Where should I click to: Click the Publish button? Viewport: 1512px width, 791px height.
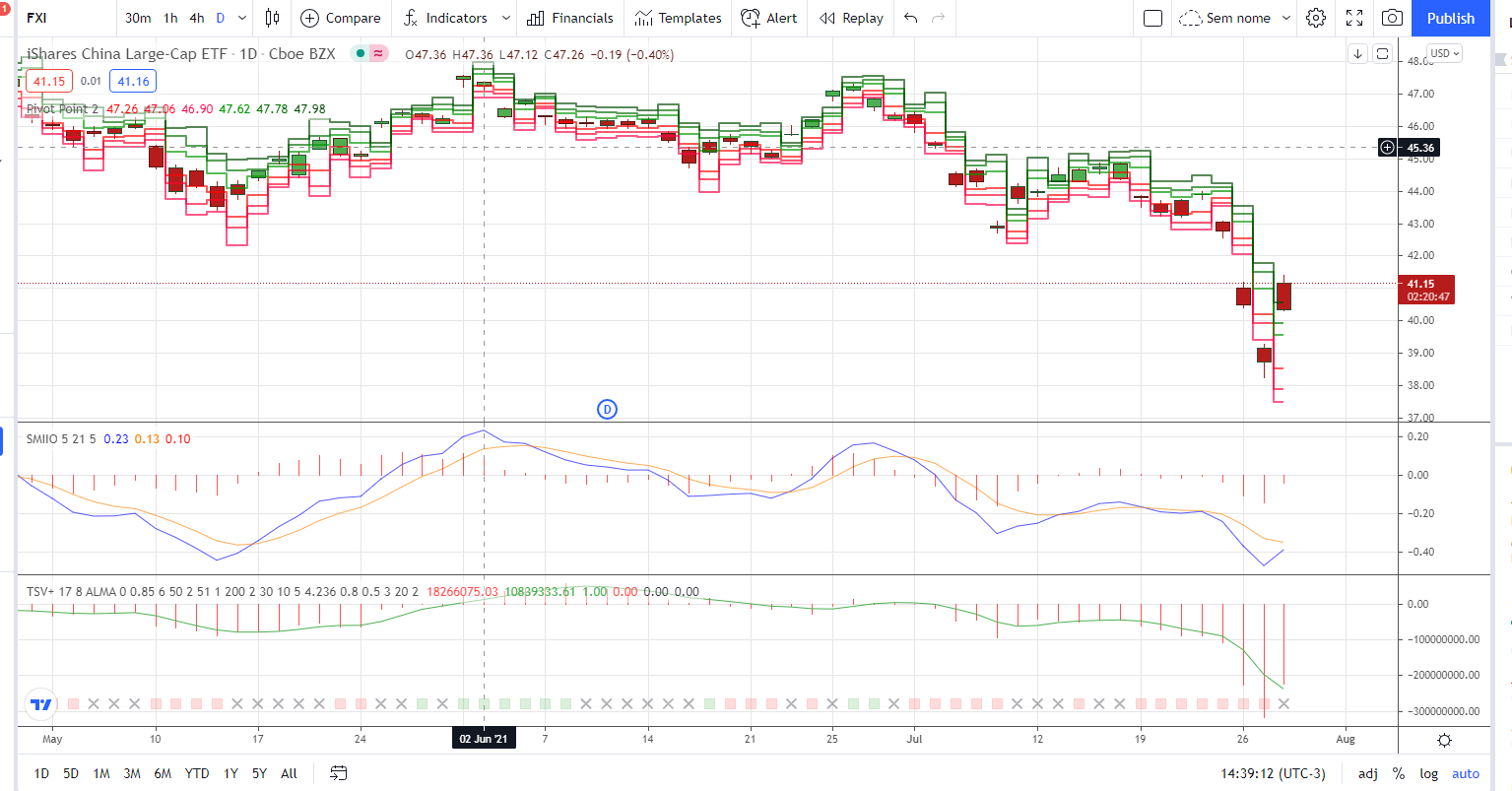click(1451, 18)
